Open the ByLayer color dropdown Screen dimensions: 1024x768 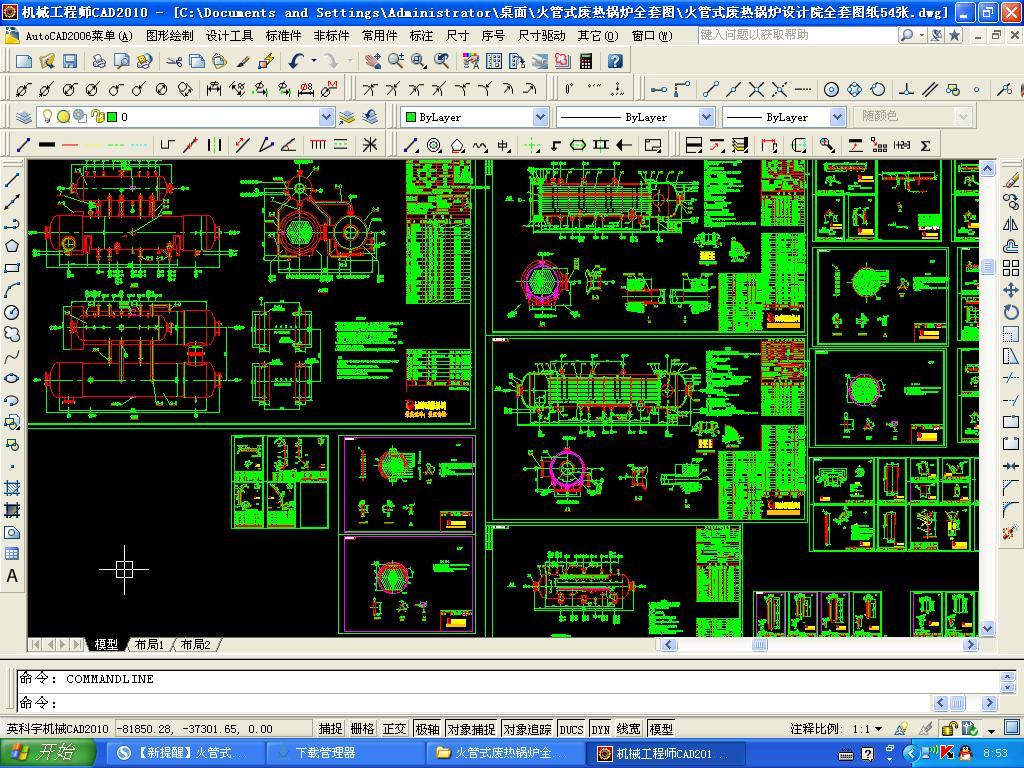point(540,117)
